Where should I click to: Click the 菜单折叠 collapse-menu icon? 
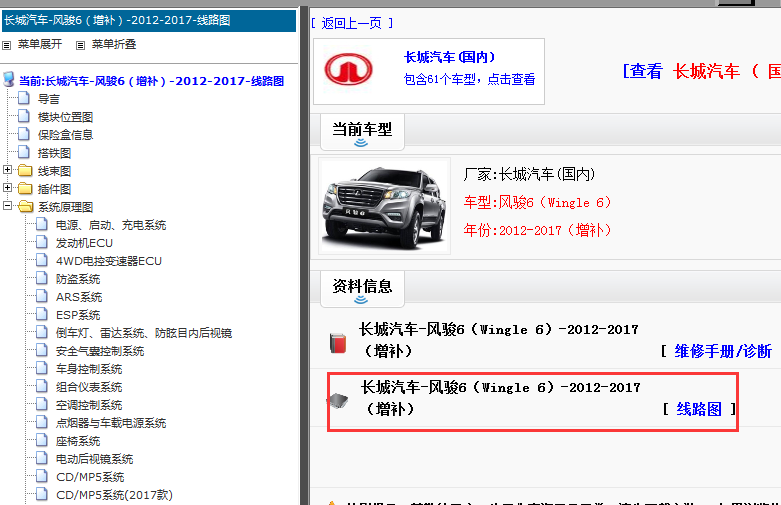[x=80, y=45]
